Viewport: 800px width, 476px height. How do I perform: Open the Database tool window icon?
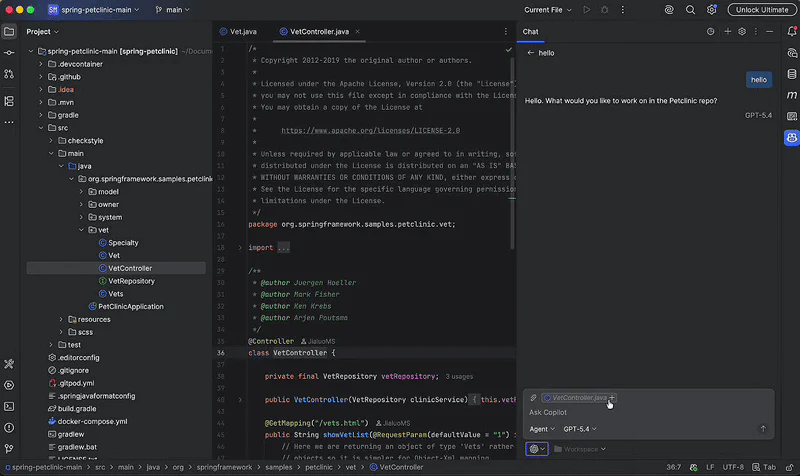(791, 74)
